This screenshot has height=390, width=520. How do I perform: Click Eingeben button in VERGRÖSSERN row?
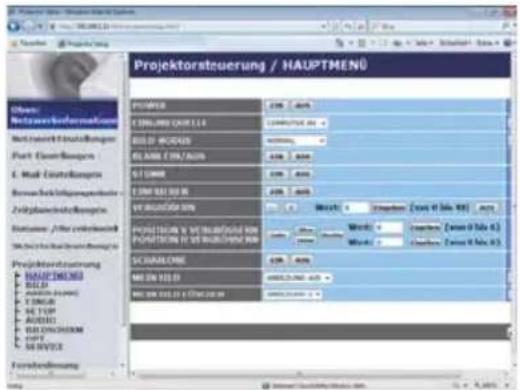(x=389, y=208)
